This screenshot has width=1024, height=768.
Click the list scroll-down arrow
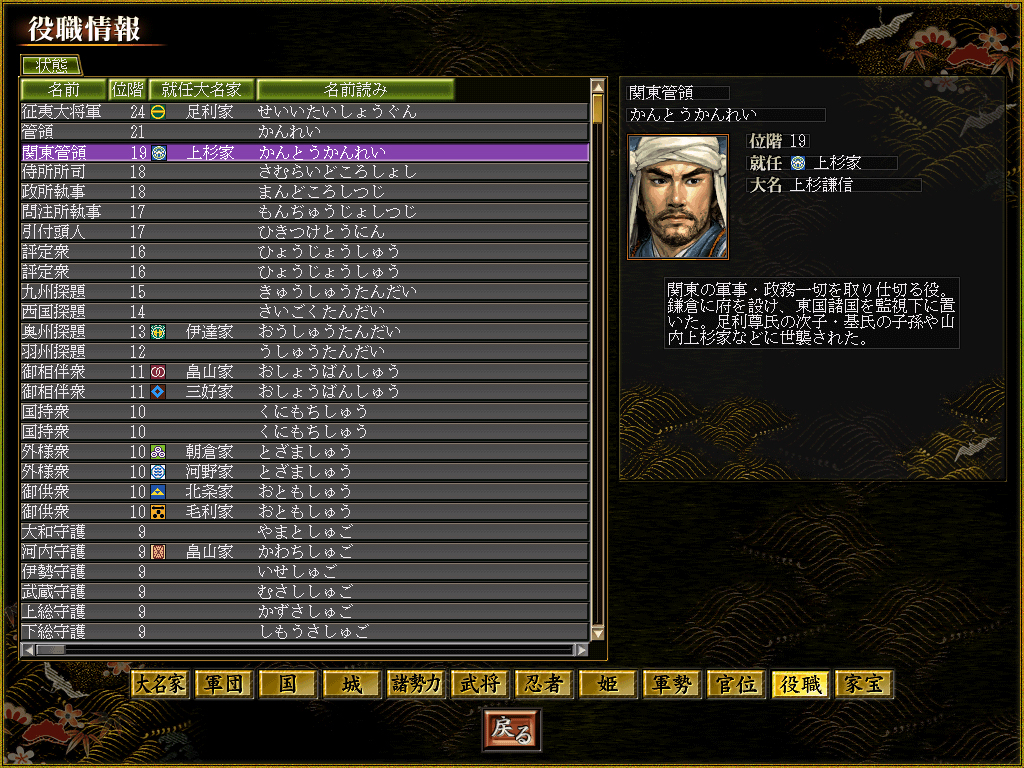(598, 633)
